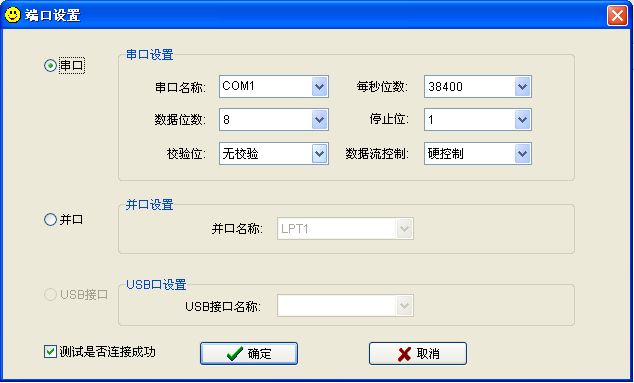Click the 端口设置 title bar text
This screenshot has height=383, width=634.
tap(53, 15)
